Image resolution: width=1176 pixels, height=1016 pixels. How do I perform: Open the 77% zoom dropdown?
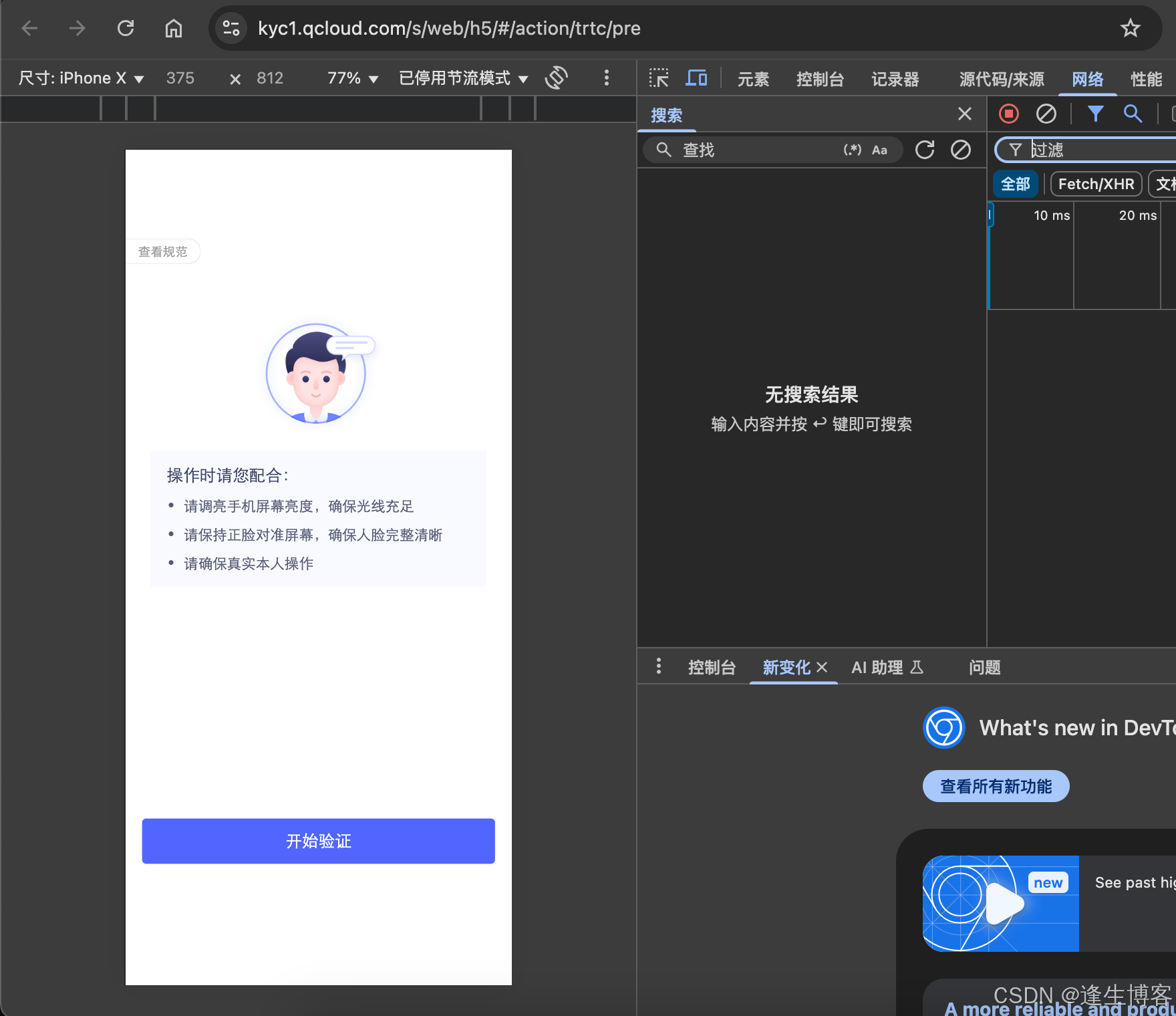click(x=353, y=78)
